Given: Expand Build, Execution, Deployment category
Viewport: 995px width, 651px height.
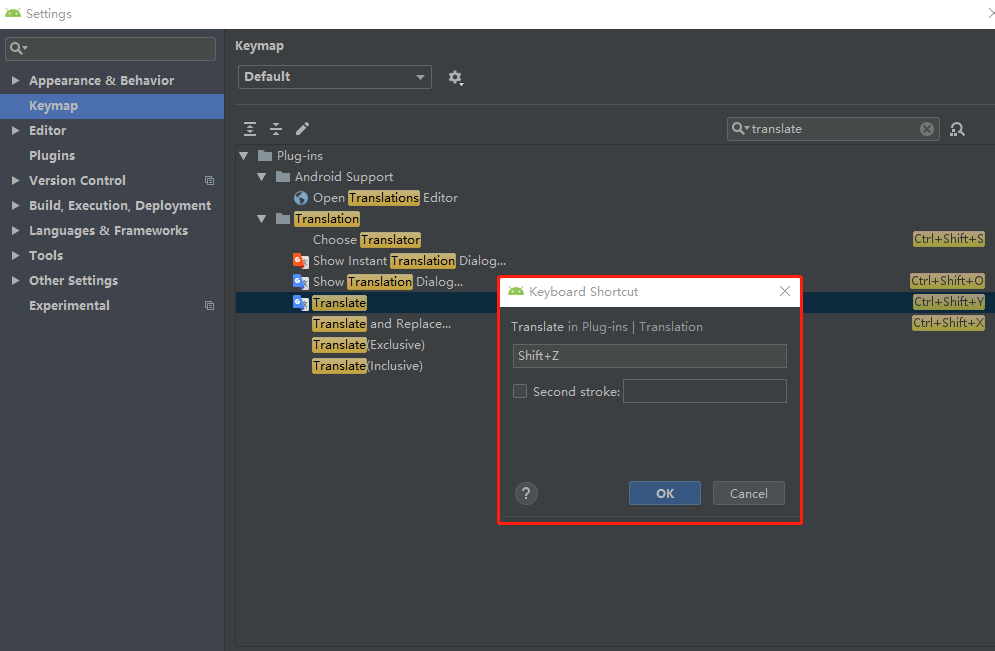Looking at the screenshot, I should coord(15,206).
